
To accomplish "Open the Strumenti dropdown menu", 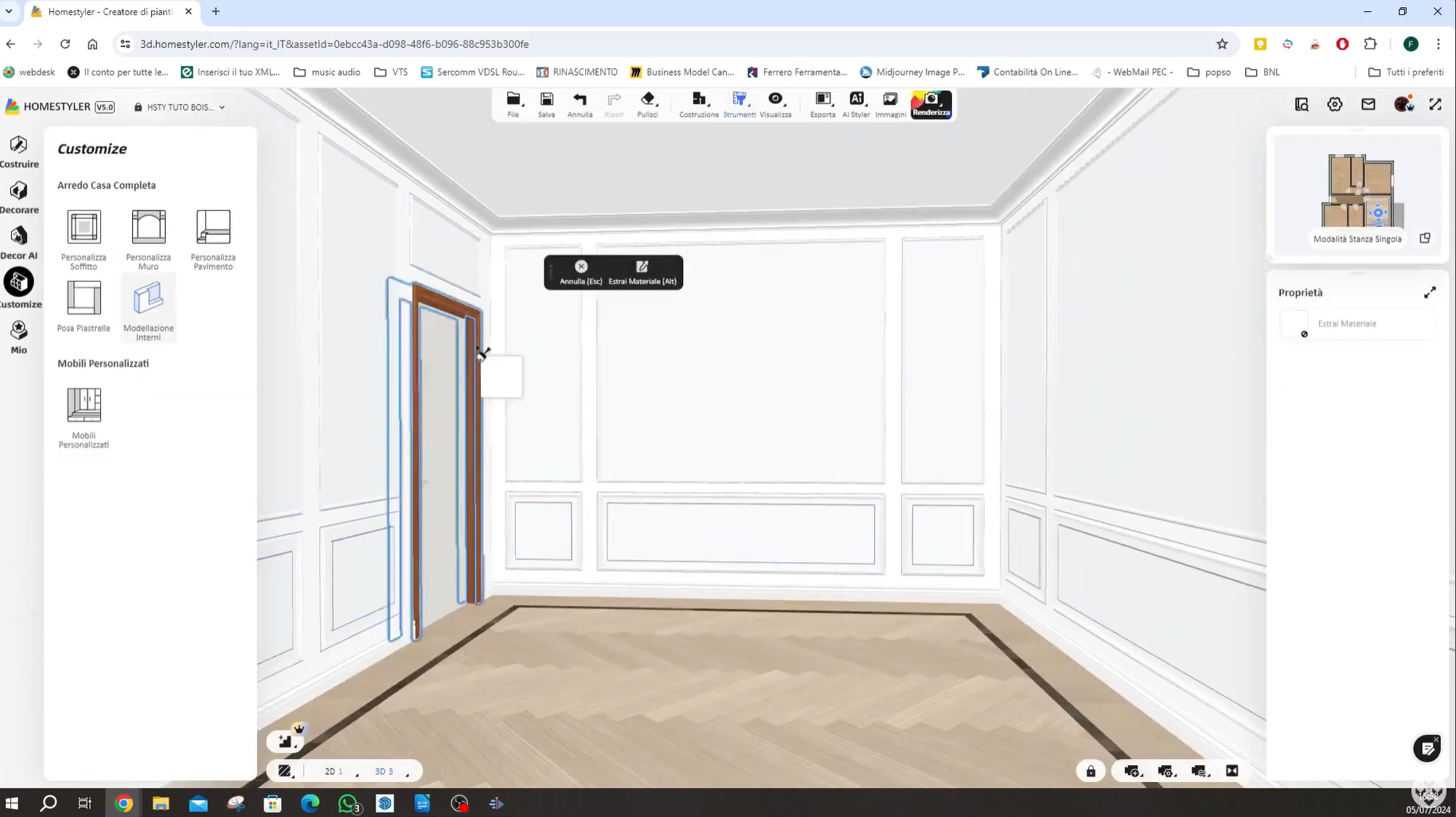I will pyautogui.click(x=740, y=104).
